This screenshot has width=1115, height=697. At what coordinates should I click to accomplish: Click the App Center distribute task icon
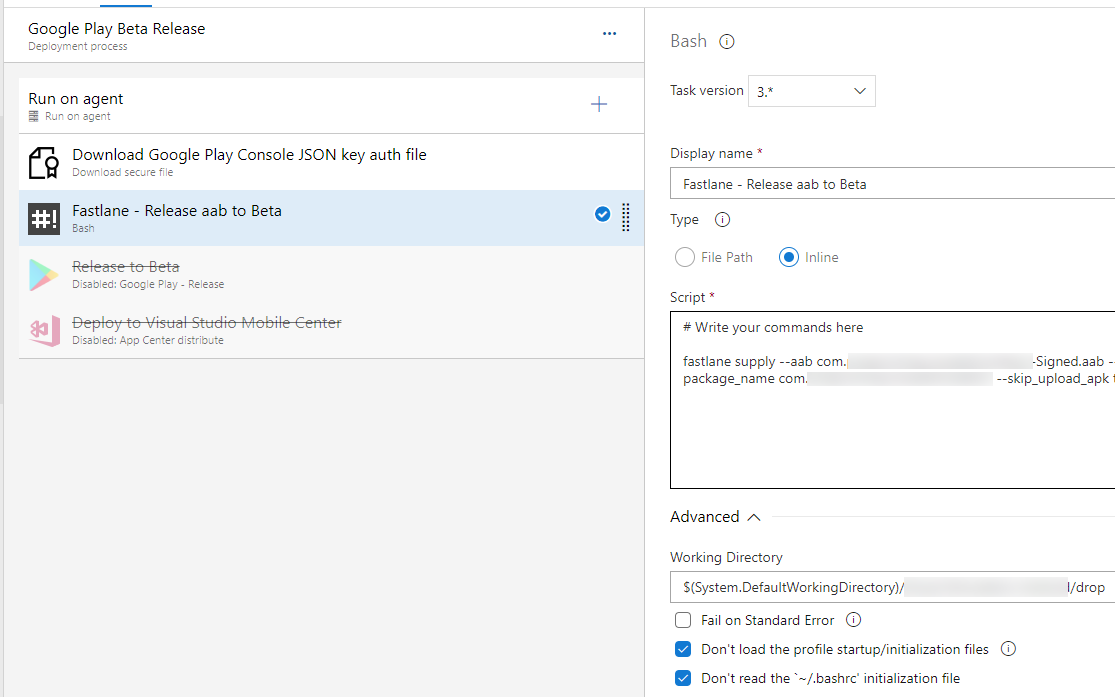point(45,331)
